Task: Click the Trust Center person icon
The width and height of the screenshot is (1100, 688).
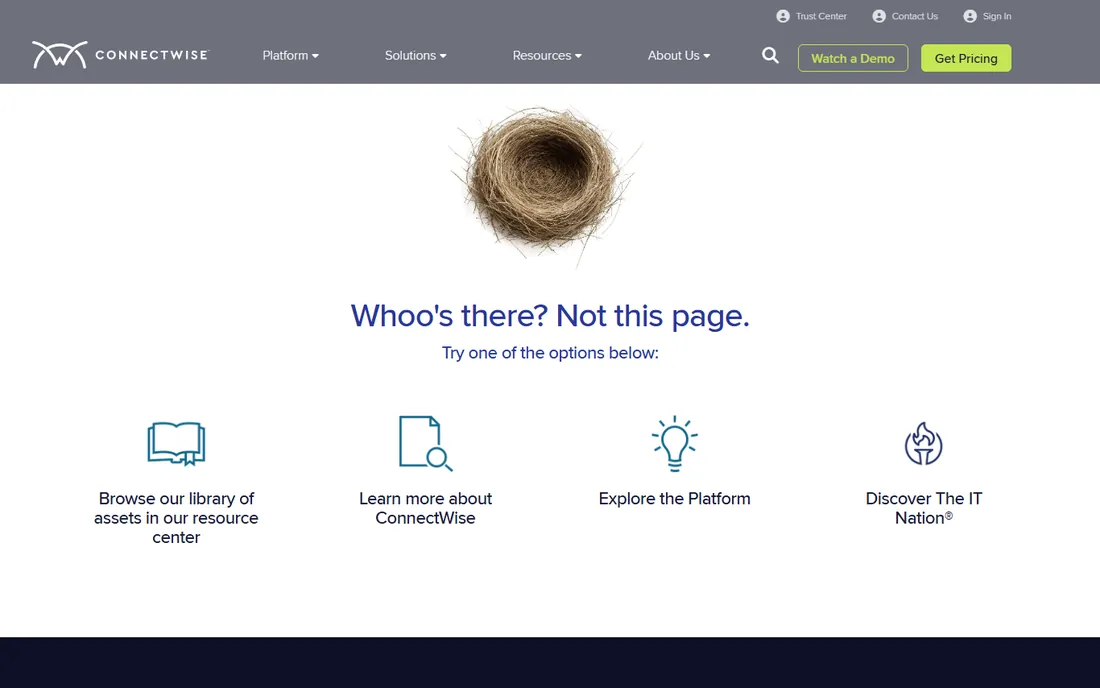Action: point(783,16)
